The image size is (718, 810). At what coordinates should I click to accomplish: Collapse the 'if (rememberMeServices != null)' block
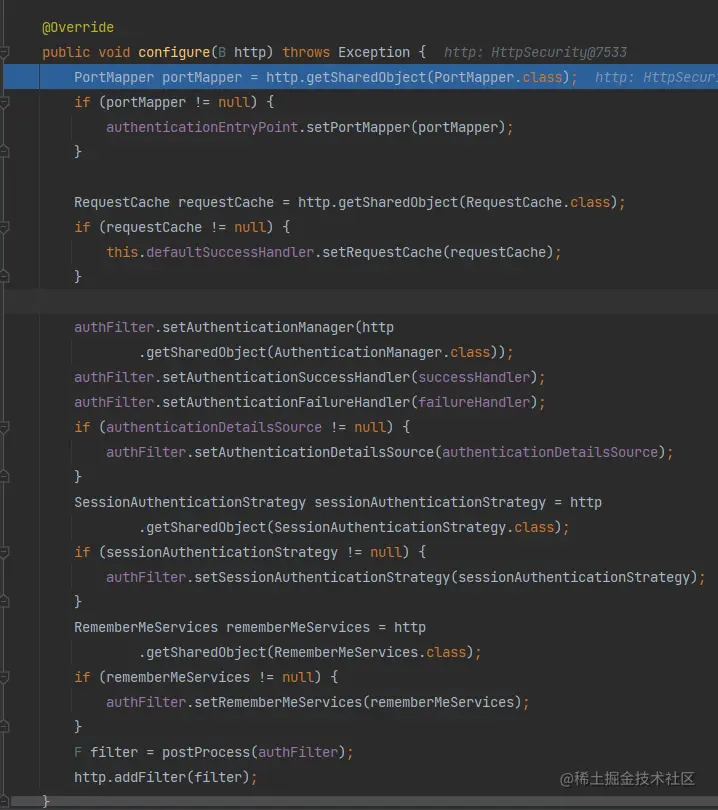click(4, 677)
